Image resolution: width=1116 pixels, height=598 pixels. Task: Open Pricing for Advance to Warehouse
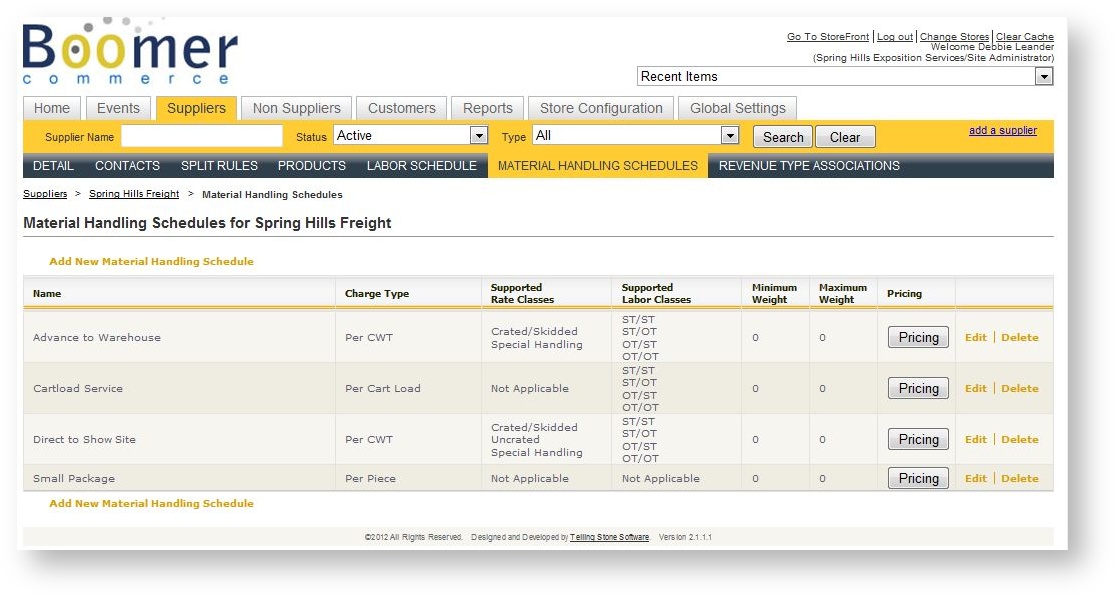pyautogui.click(x=917, y=337)
